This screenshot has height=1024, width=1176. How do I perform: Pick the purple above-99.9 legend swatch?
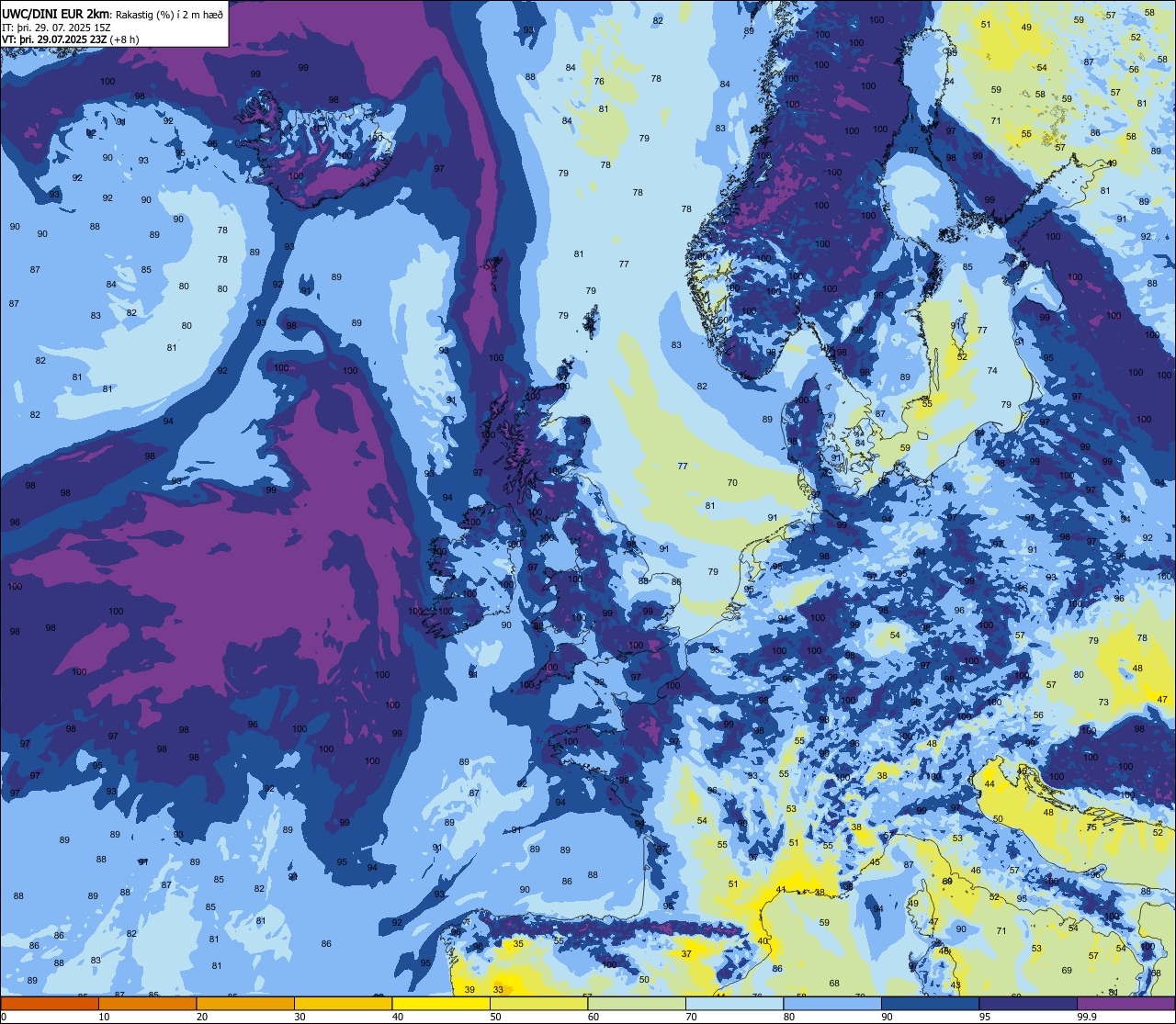[1125, 1003]
